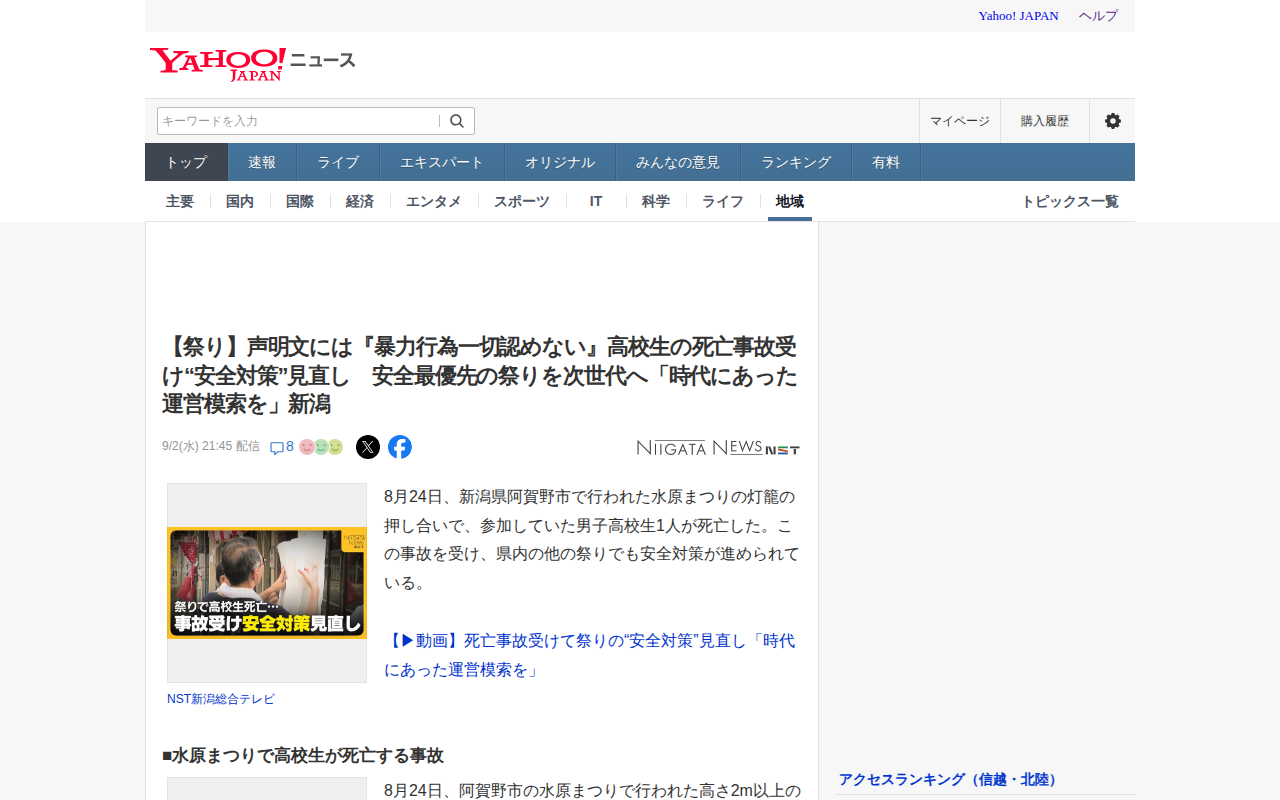Open the article video thumbnail
This screenshot has width=1280, height=800.
tap(267, 583)
